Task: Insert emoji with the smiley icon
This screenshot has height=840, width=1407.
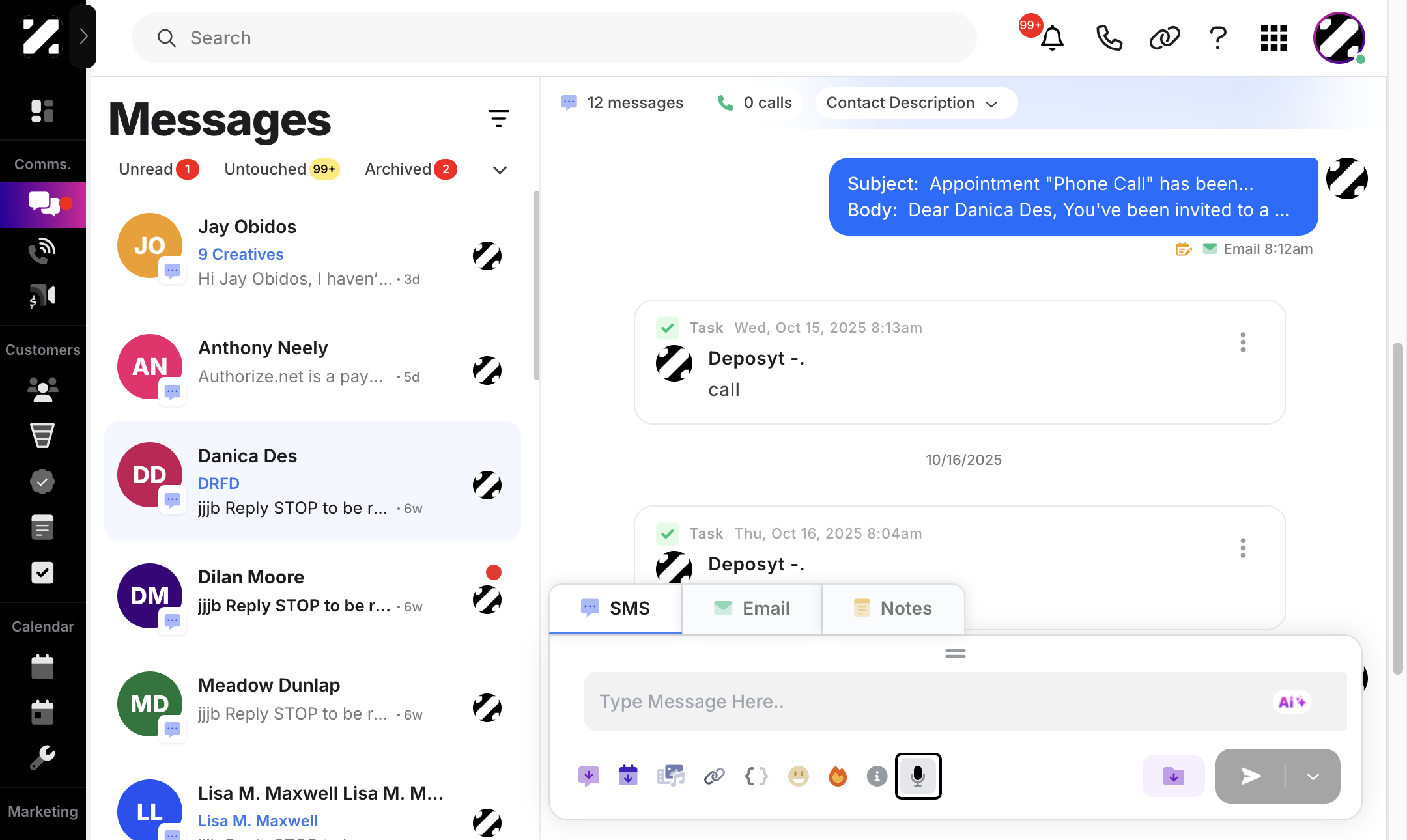Action: pyautogui.click(x=798, y=776)
